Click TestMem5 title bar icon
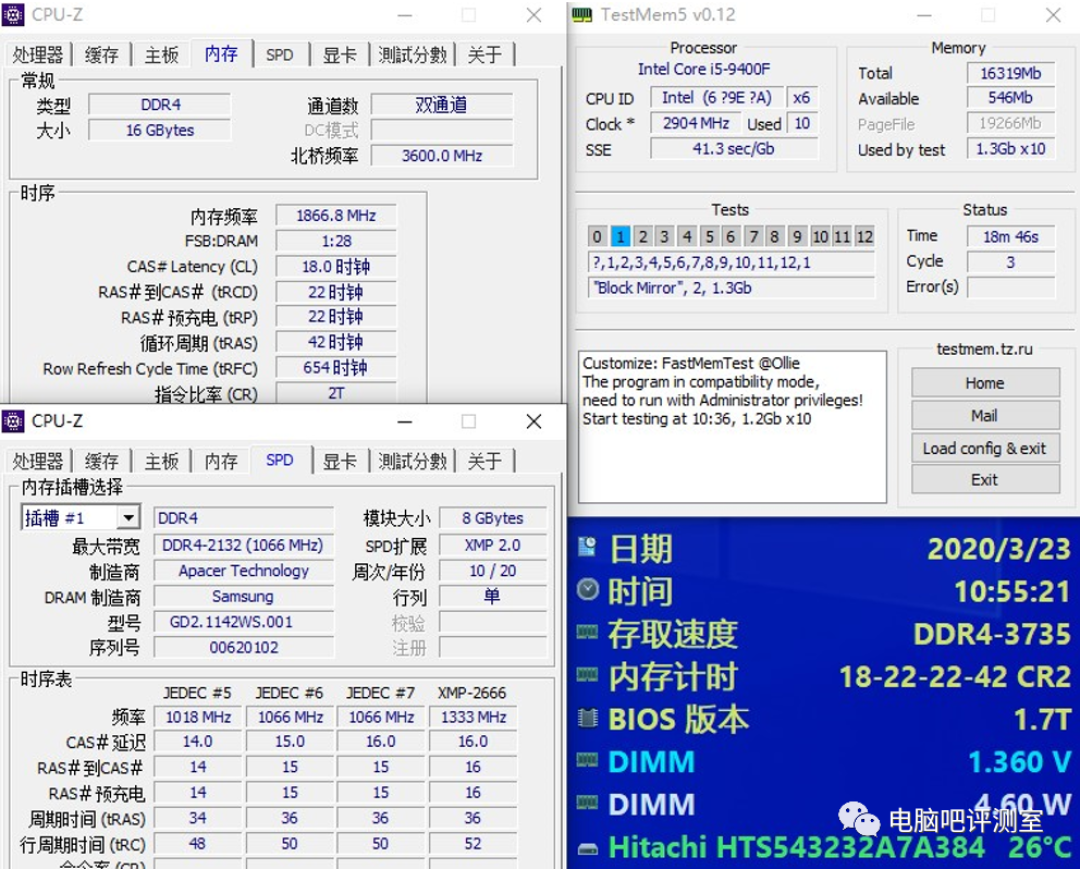Image resolution: width=1080 pixels, height=869 pixels. point(582,14)
